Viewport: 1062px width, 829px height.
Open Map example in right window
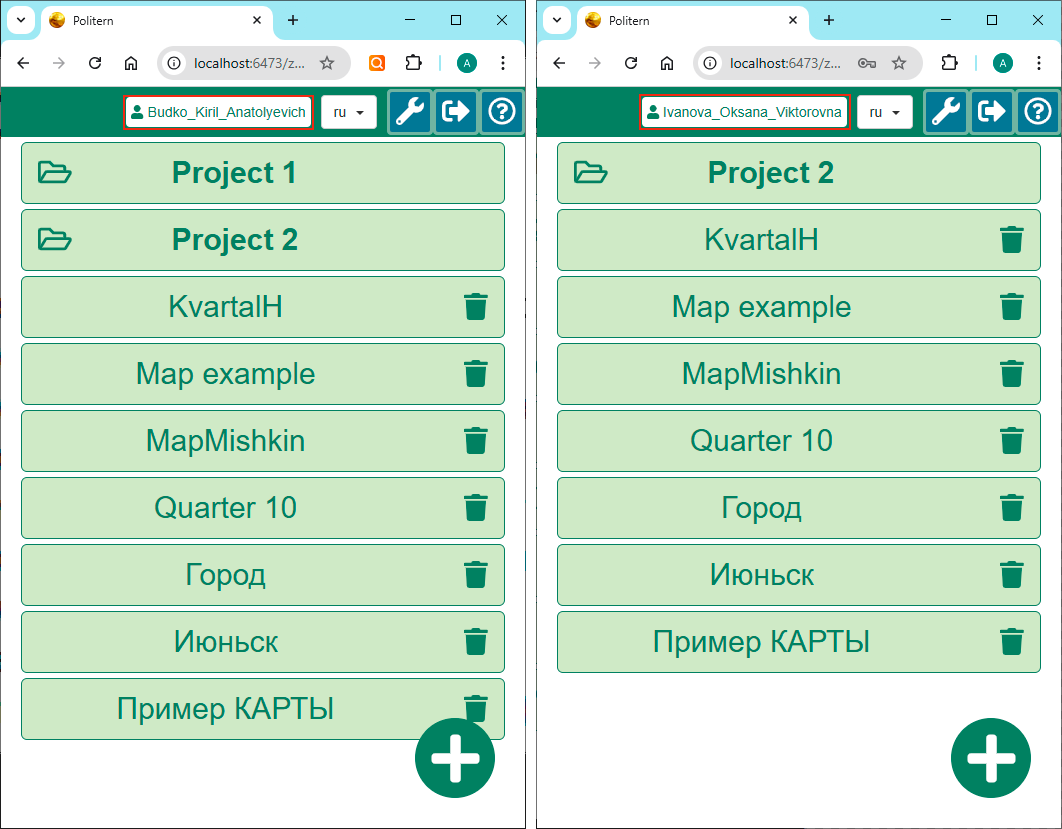[x=761, y=307]
